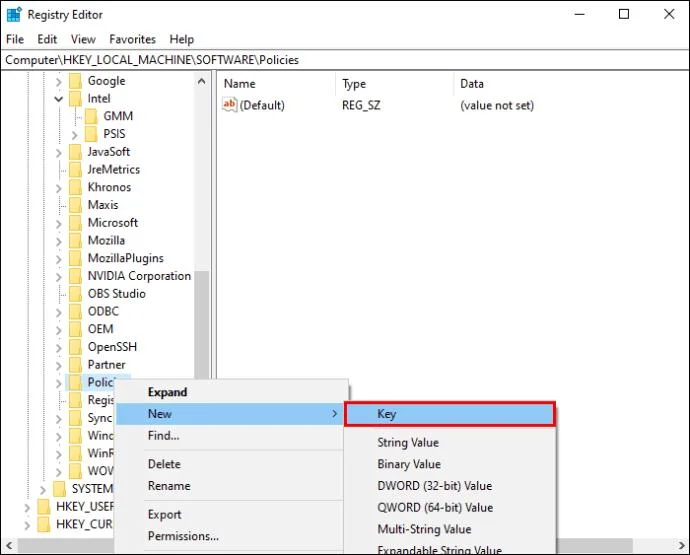
Task: Select the (Default) value entry
Action: pos(262,106)
